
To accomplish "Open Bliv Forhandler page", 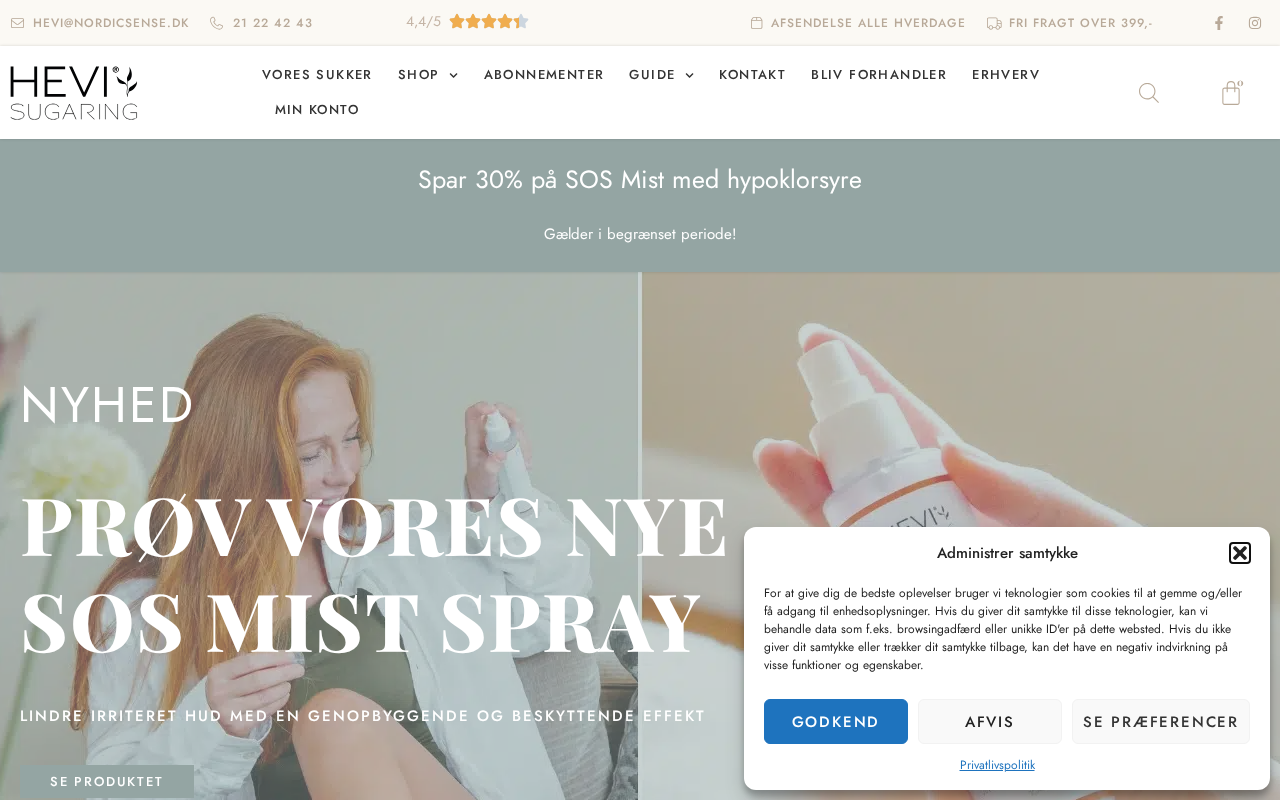I will point(879,75).
